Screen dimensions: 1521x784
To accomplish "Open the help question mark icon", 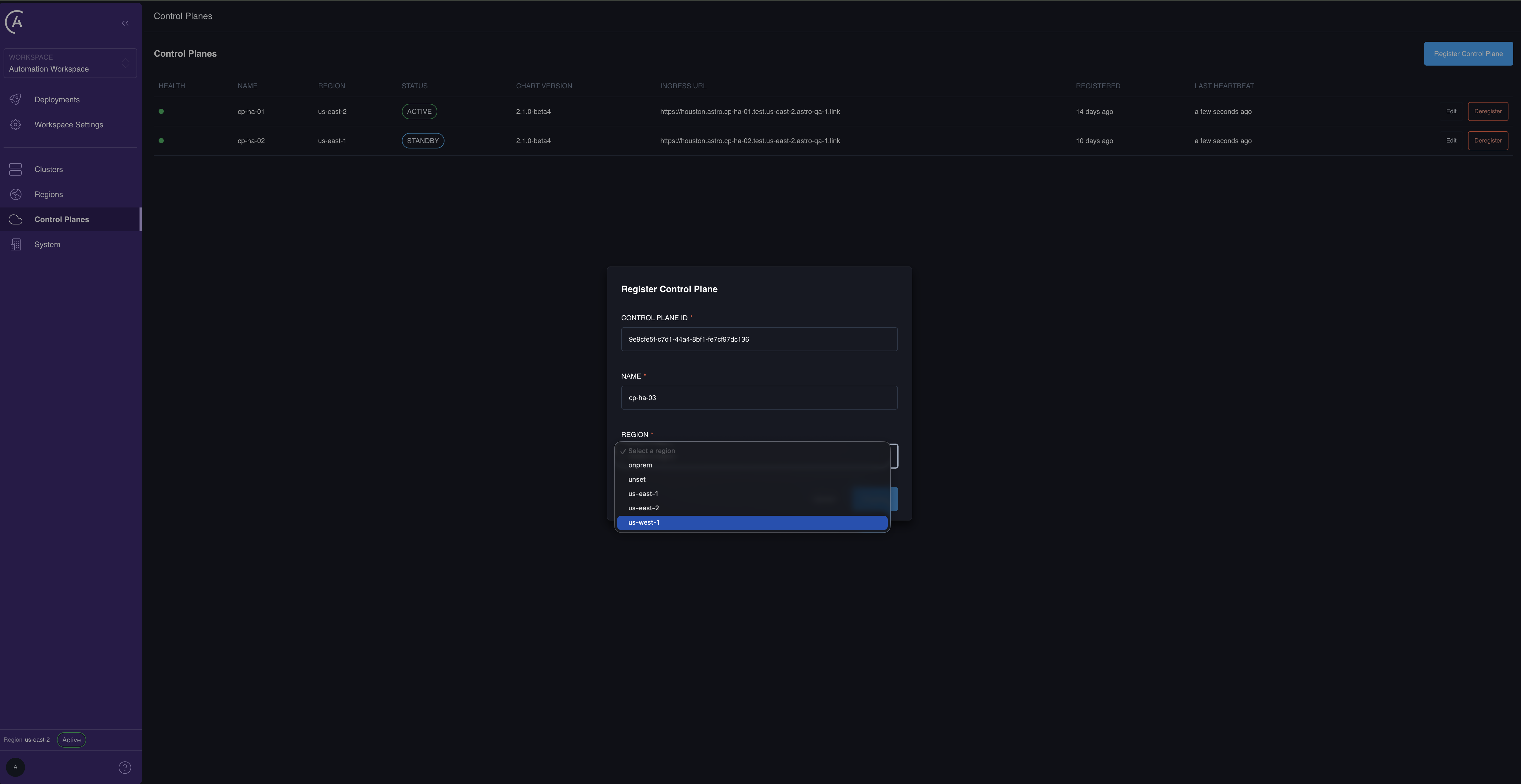I will coord(125,768).
